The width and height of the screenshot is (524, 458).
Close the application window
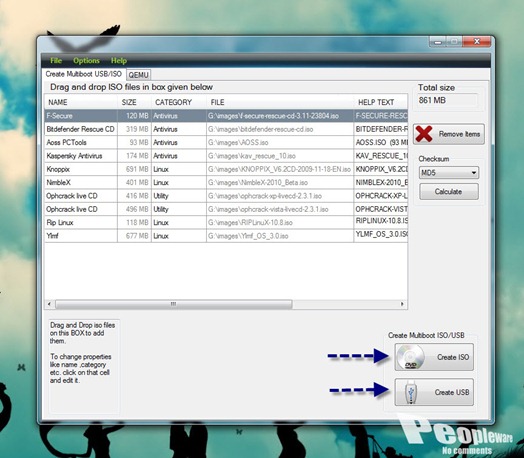click(x=477, y=42)
